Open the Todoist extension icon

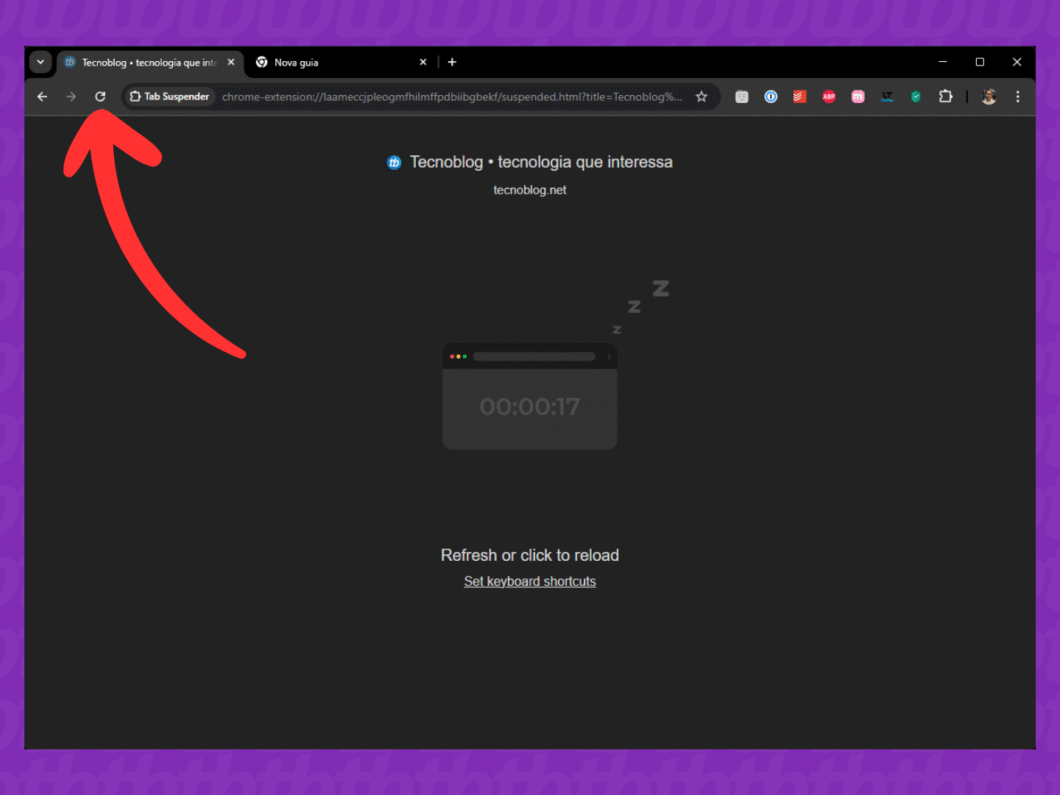[800, 97]
